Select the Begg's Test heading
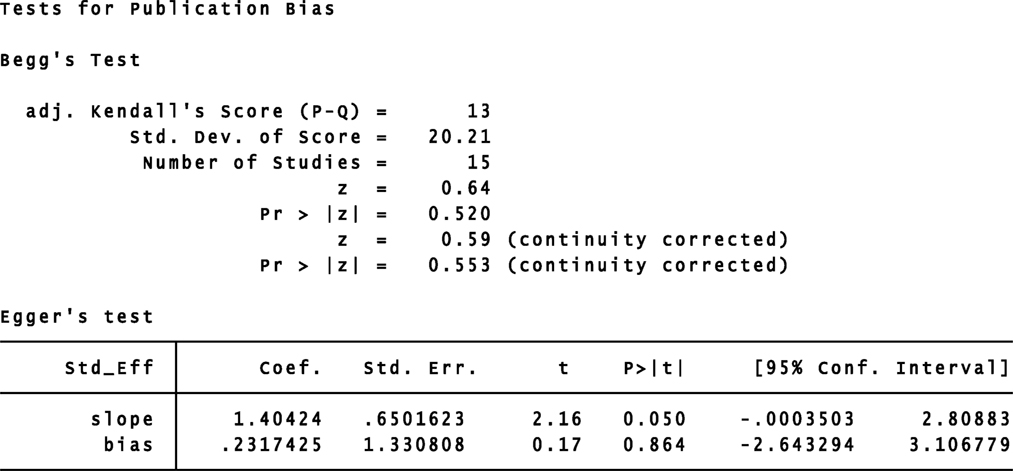 [x=70, y=60]
